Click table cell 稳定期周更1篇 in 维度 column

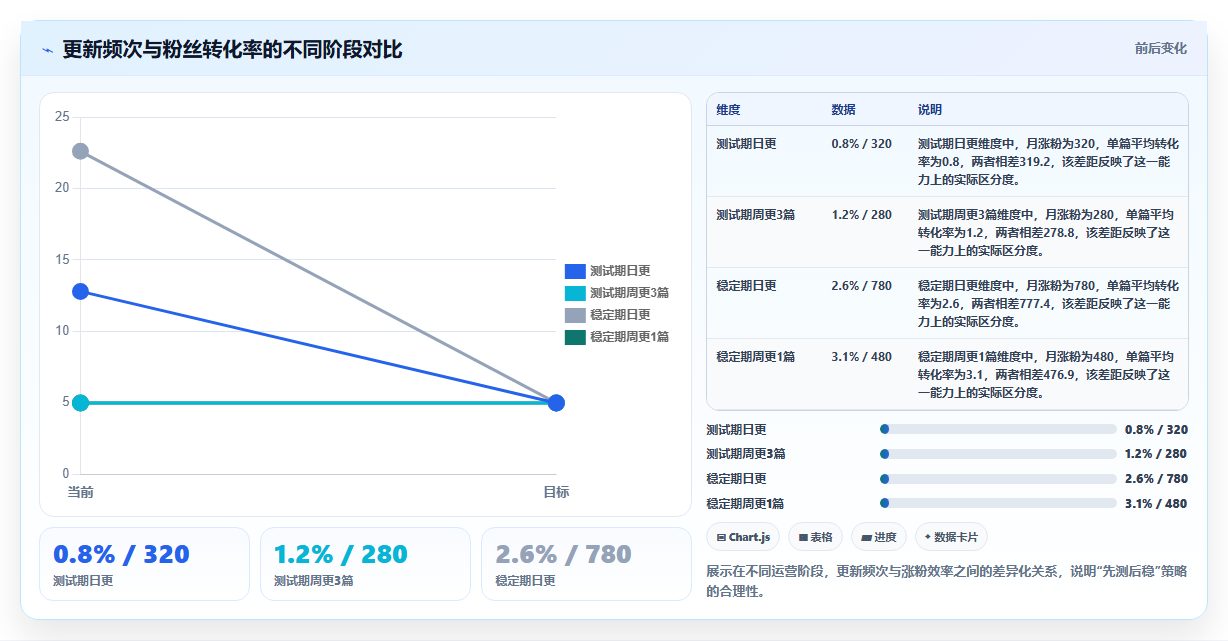point(755,356)
